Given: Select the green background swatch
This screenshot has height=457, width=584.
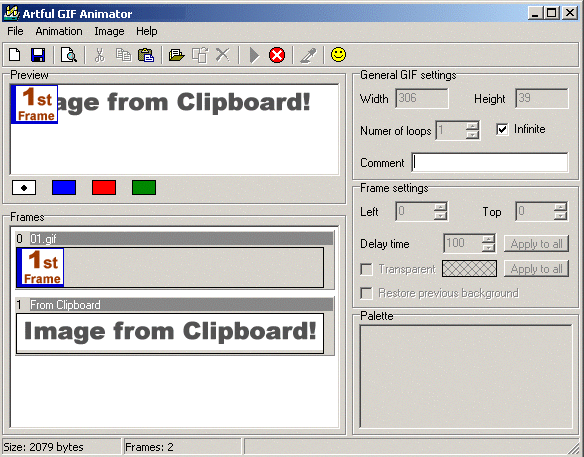Looking at the screenshot, I should 144,188.
